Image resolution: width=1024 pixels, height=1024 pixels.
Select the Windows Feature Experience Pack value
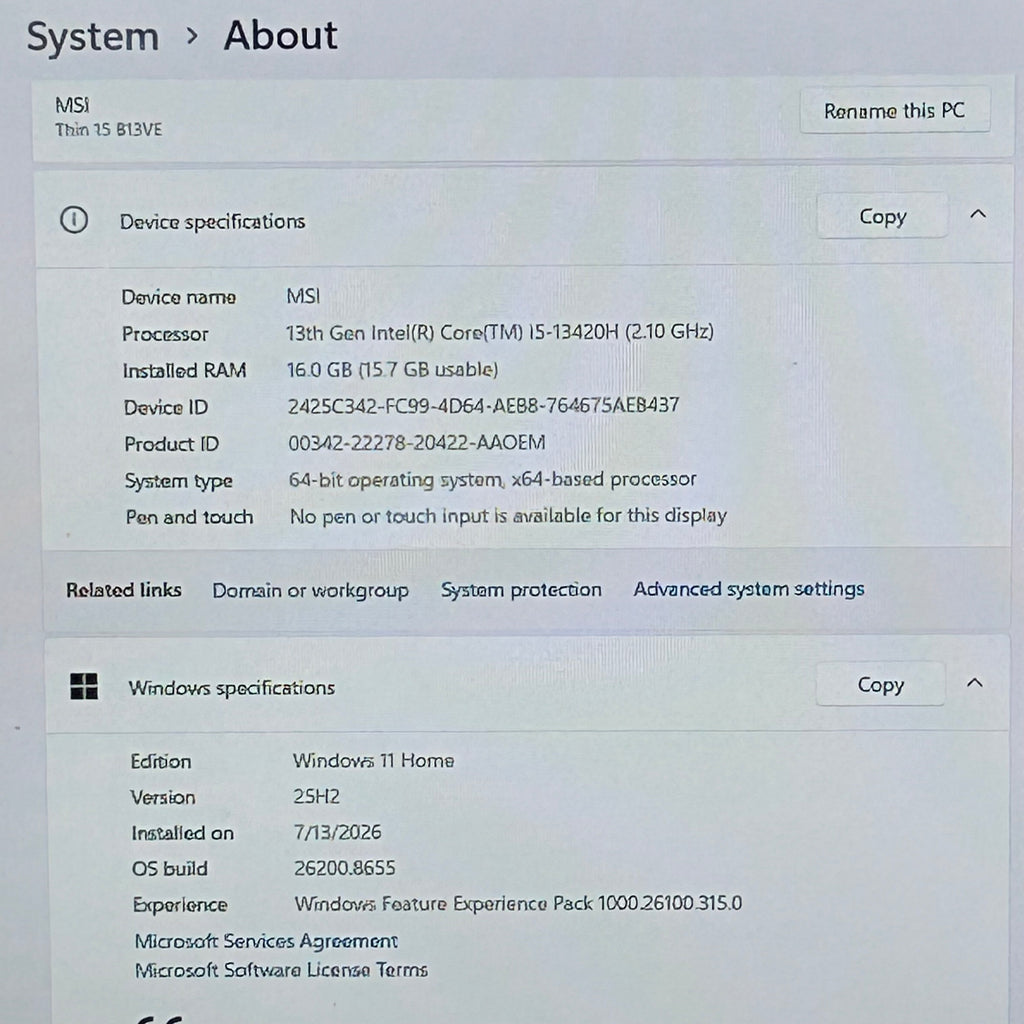pyautogui.click(x=519, y=903)
